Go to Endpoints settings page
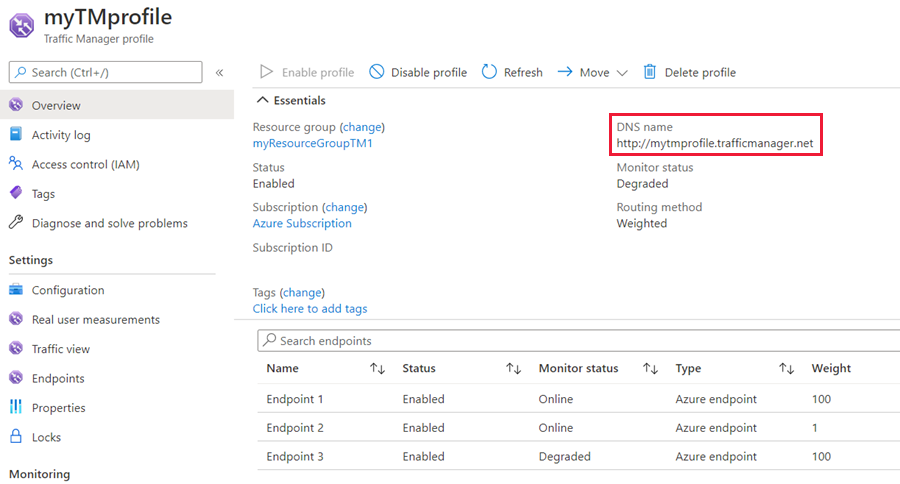Viewport: 900px width, 484px height. [x=58, y=378]
